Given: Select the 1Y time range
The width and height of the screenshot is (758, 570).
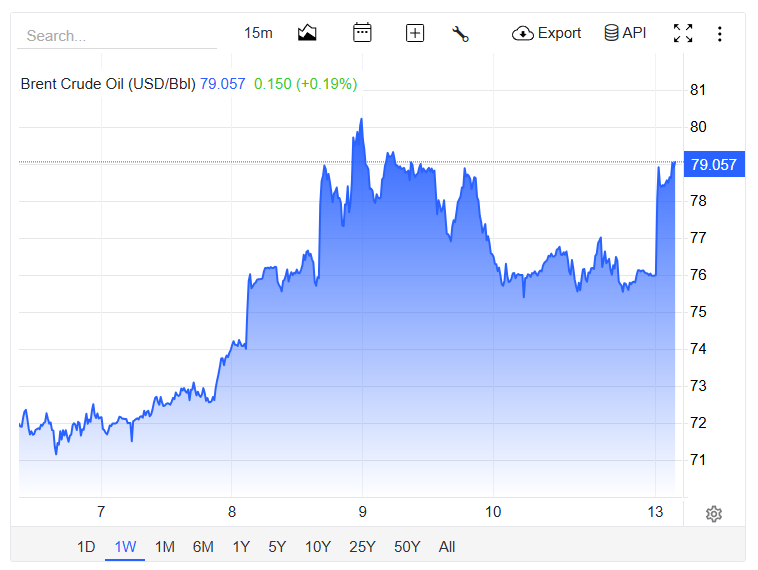Looking at the screenshot, I should pos(241,547).
